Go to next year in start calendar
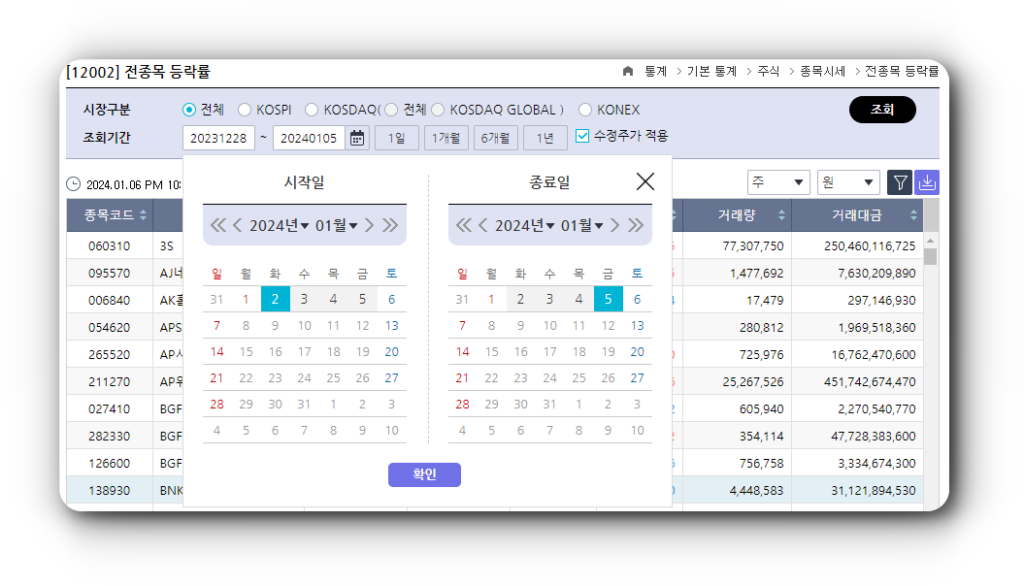The image size is (1024, 586). [390, 225]
